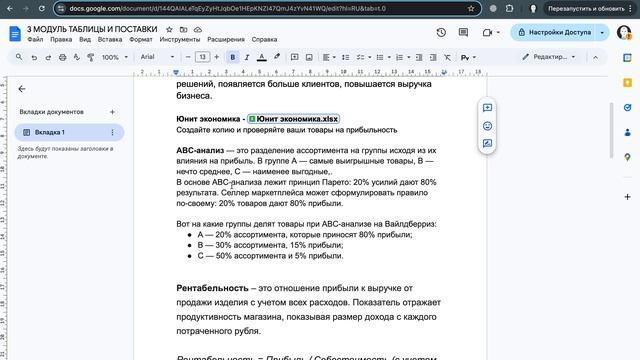Collapse the toolbar menus chevron

tap(596, 58)
